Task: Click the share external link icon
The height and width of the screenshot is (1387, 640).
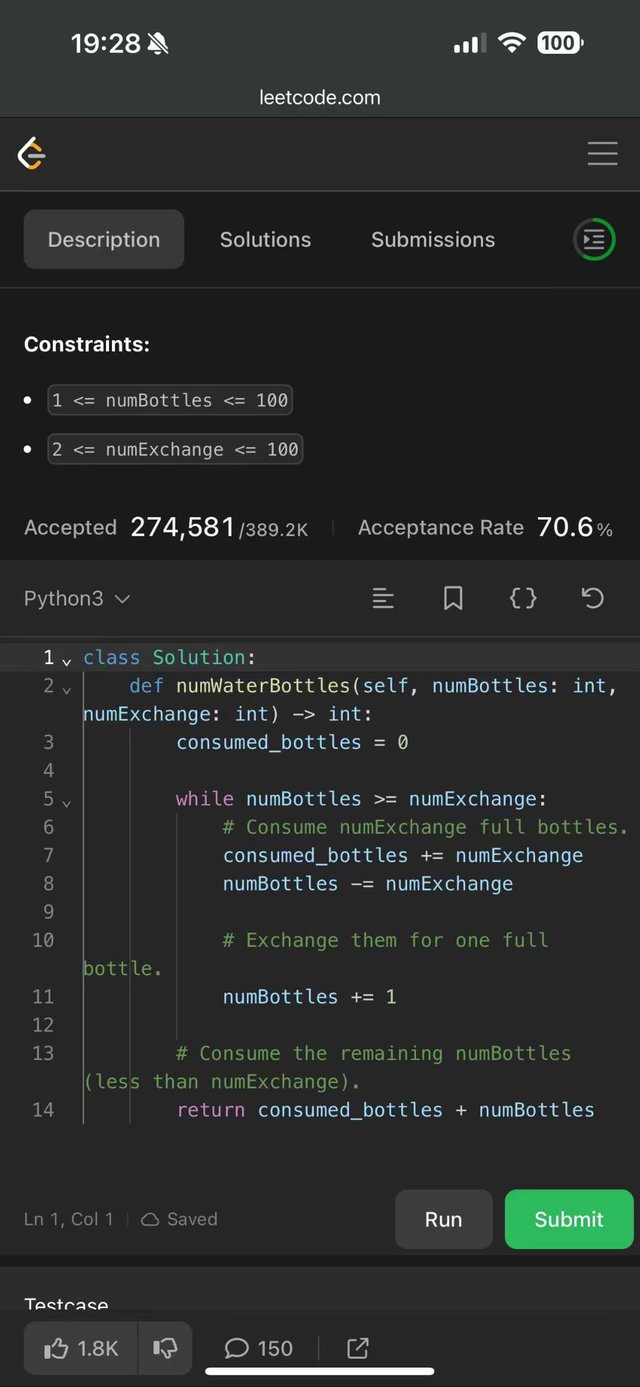Action: (x=357, y=1348)
